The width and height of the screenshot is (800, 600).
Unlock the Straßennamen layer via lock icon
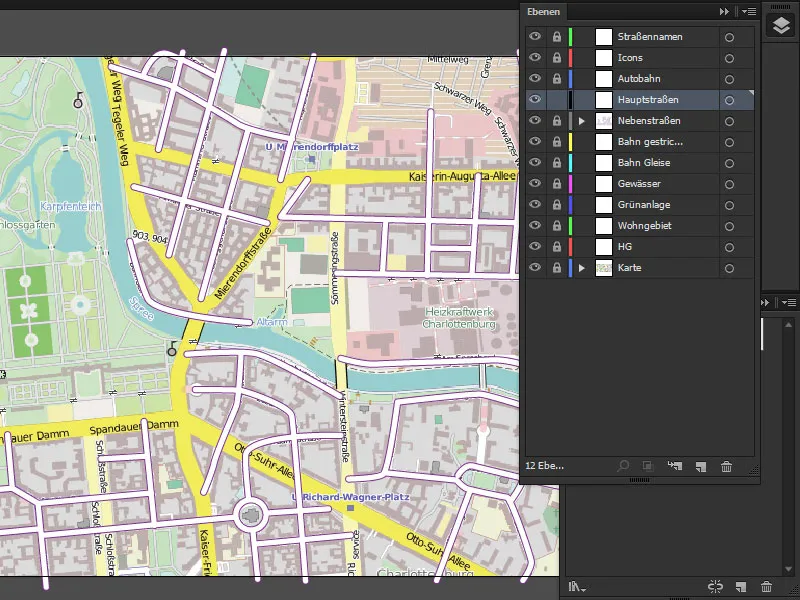(557, 37)
